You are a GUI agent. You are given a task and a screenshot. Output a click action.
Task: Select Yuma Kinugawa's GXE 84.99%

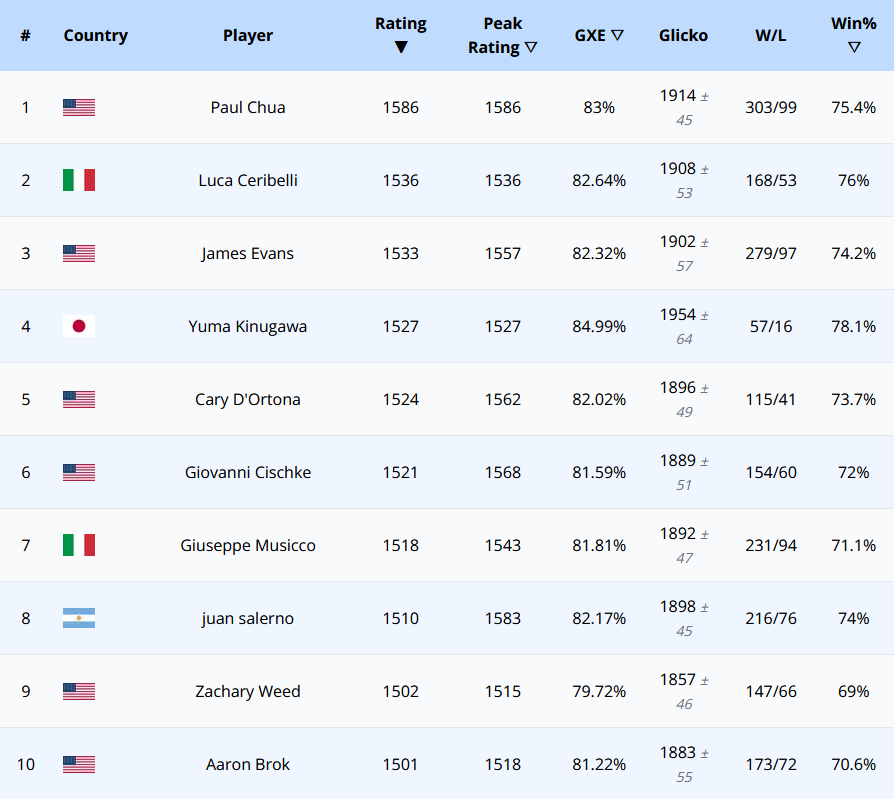click(x=599, y=326)
